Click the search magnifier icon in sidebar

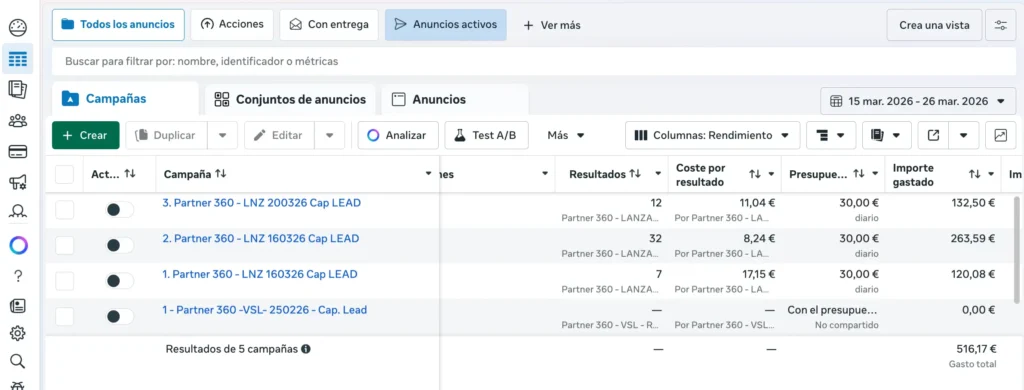(x=18, y=361)
